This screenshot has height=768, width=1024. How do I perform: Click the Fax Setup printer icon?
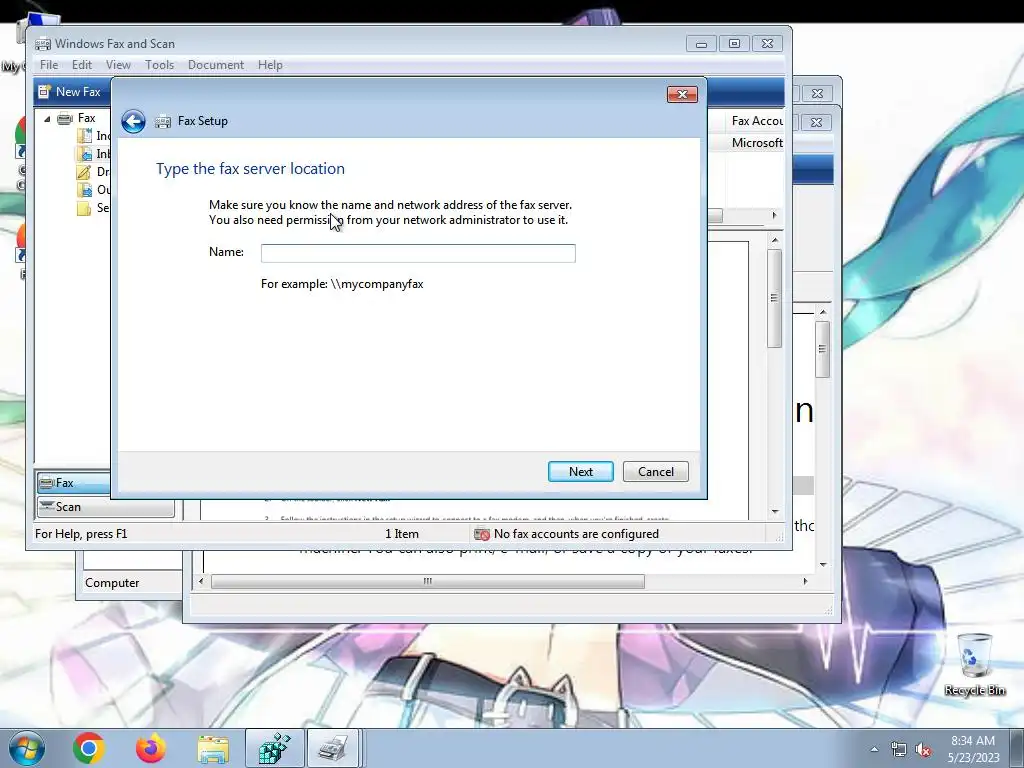[163, 121]
